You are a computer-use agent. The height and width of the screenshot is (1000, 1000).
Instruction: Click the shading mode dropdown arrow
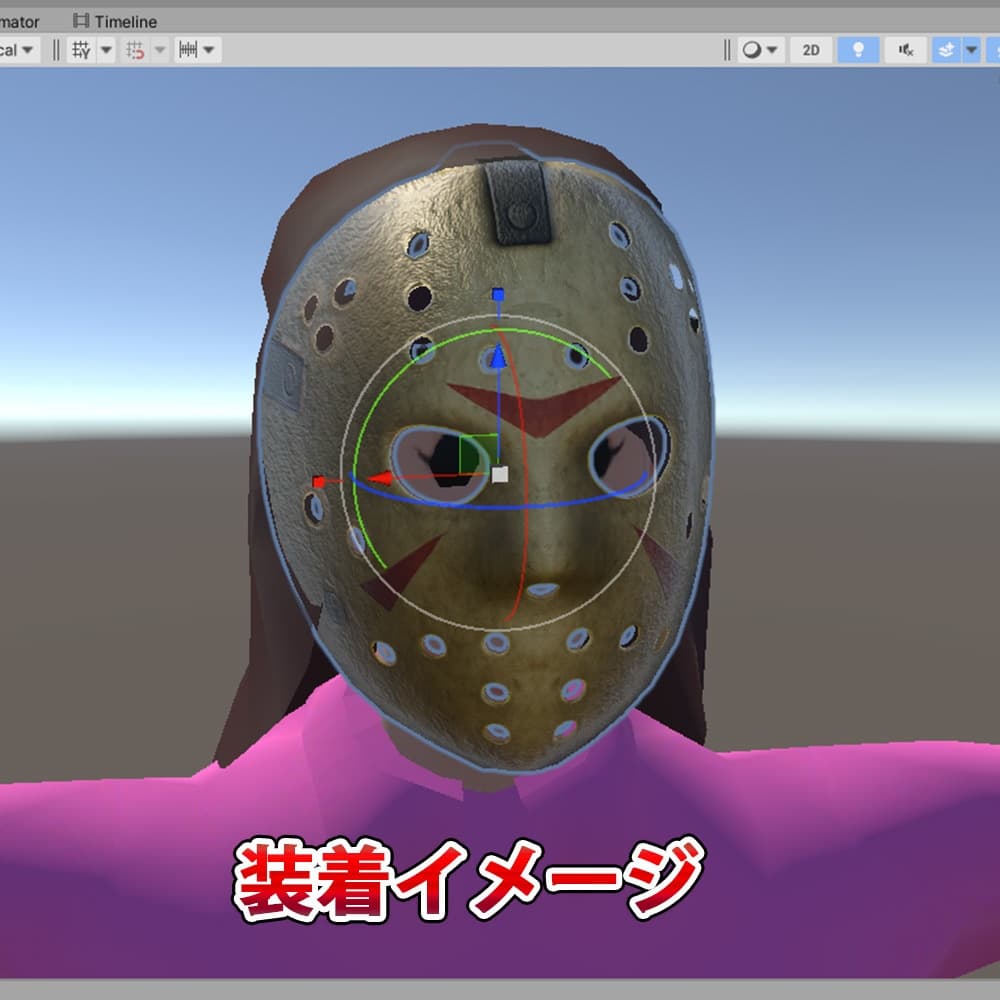[772, 49]
